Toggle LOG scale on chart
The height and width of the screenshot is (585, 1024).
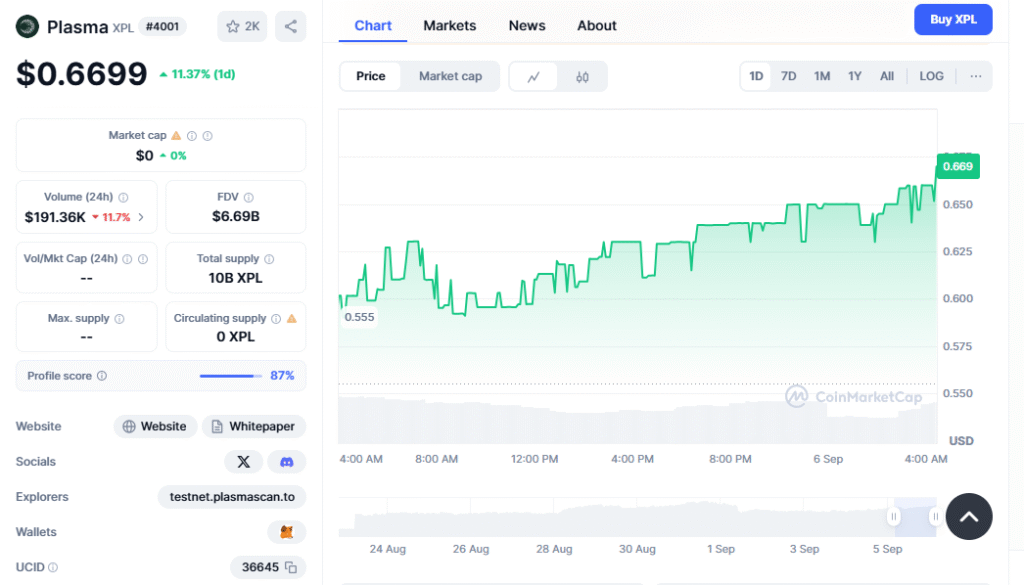tap(931, 76)
